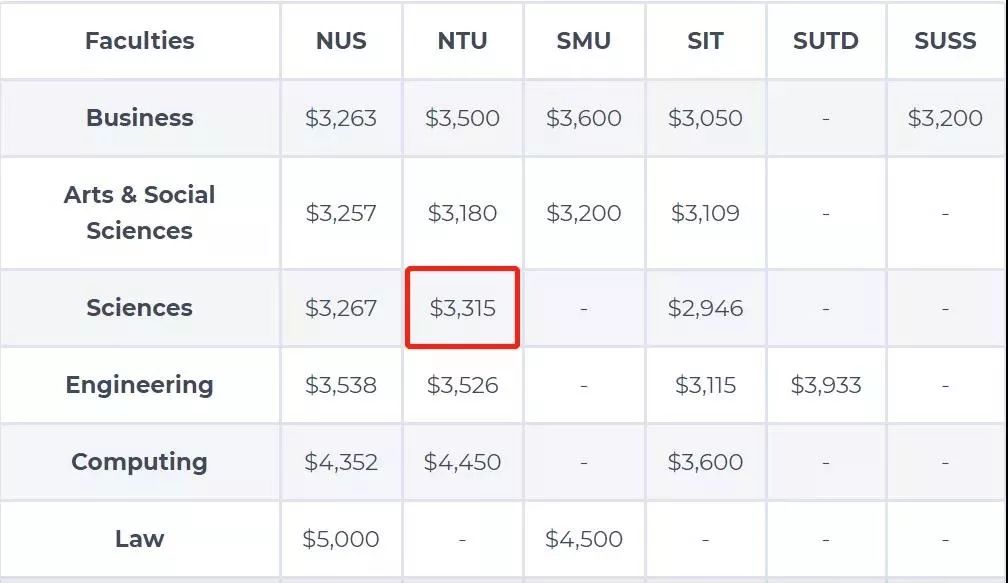Select the $2,946 SIT Sciences value
1008x583 pixels.
point(705,308)
